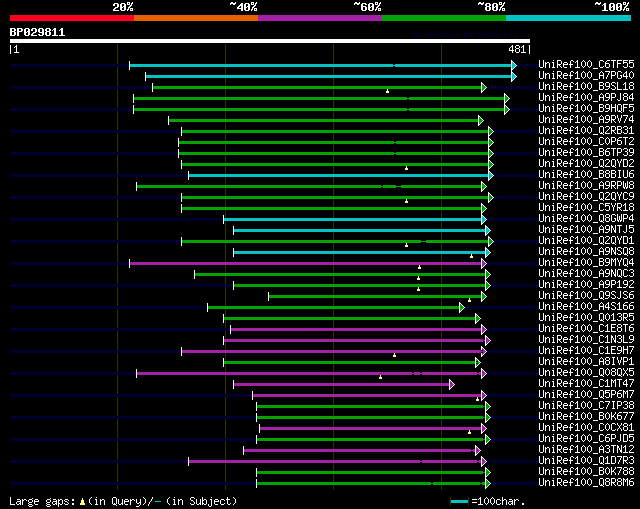Open the UniRef100_B0K788 label
Image resolution: width=640 pixels, height=509 pixels.
point(586,472)
